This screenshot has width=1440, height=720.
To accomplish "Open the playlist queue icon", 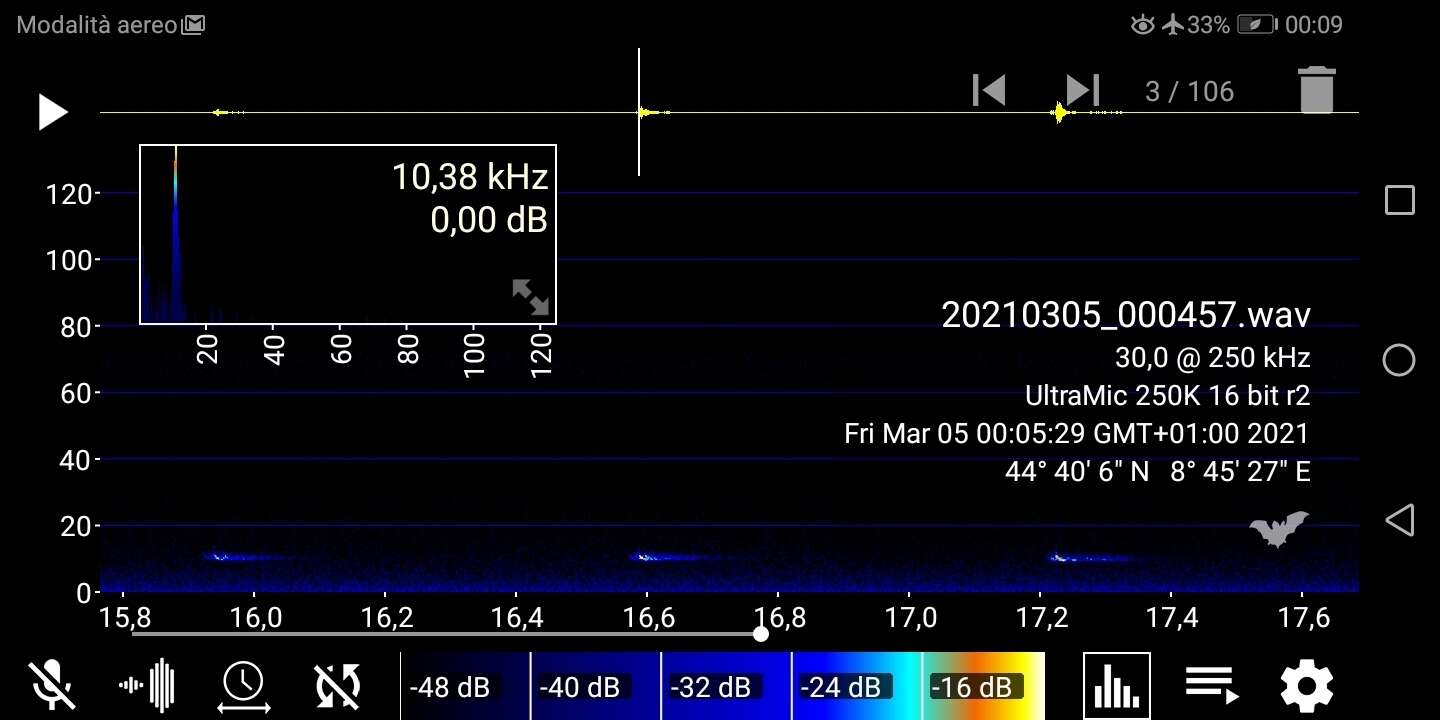I will tap(1212, 685).
